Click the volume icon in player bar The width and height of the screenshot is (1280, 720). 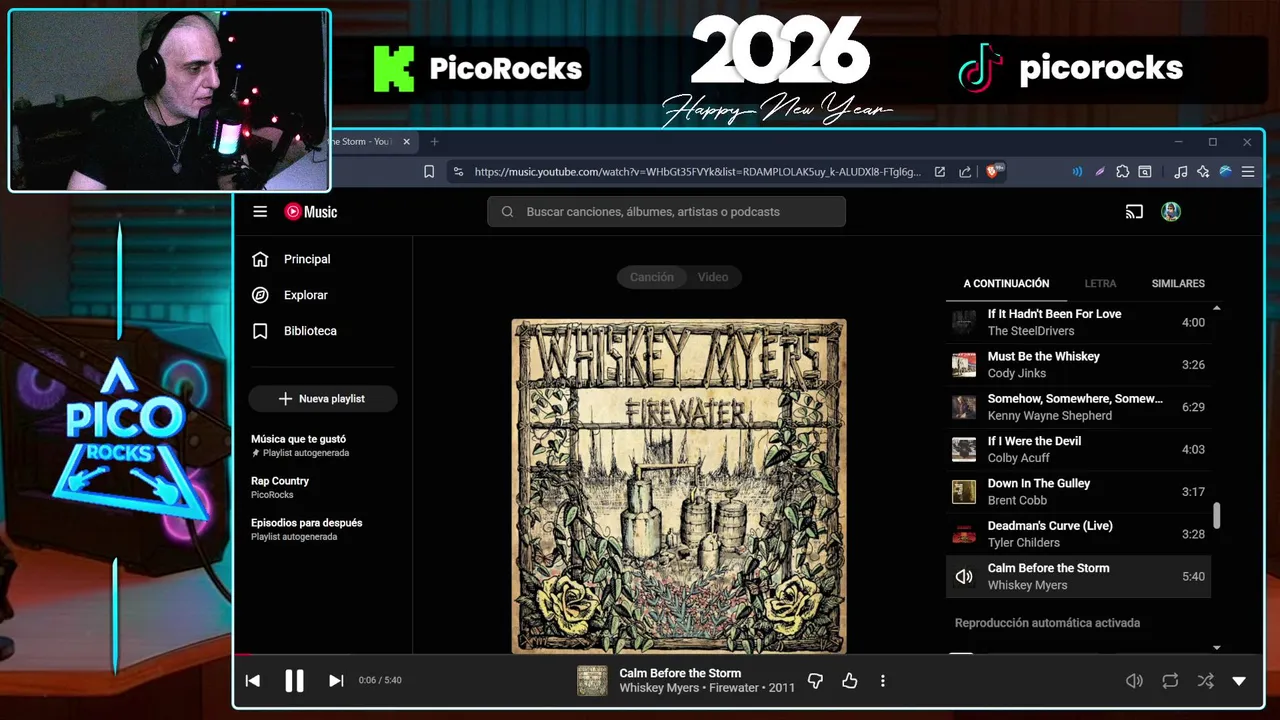tap(1134, 681)
